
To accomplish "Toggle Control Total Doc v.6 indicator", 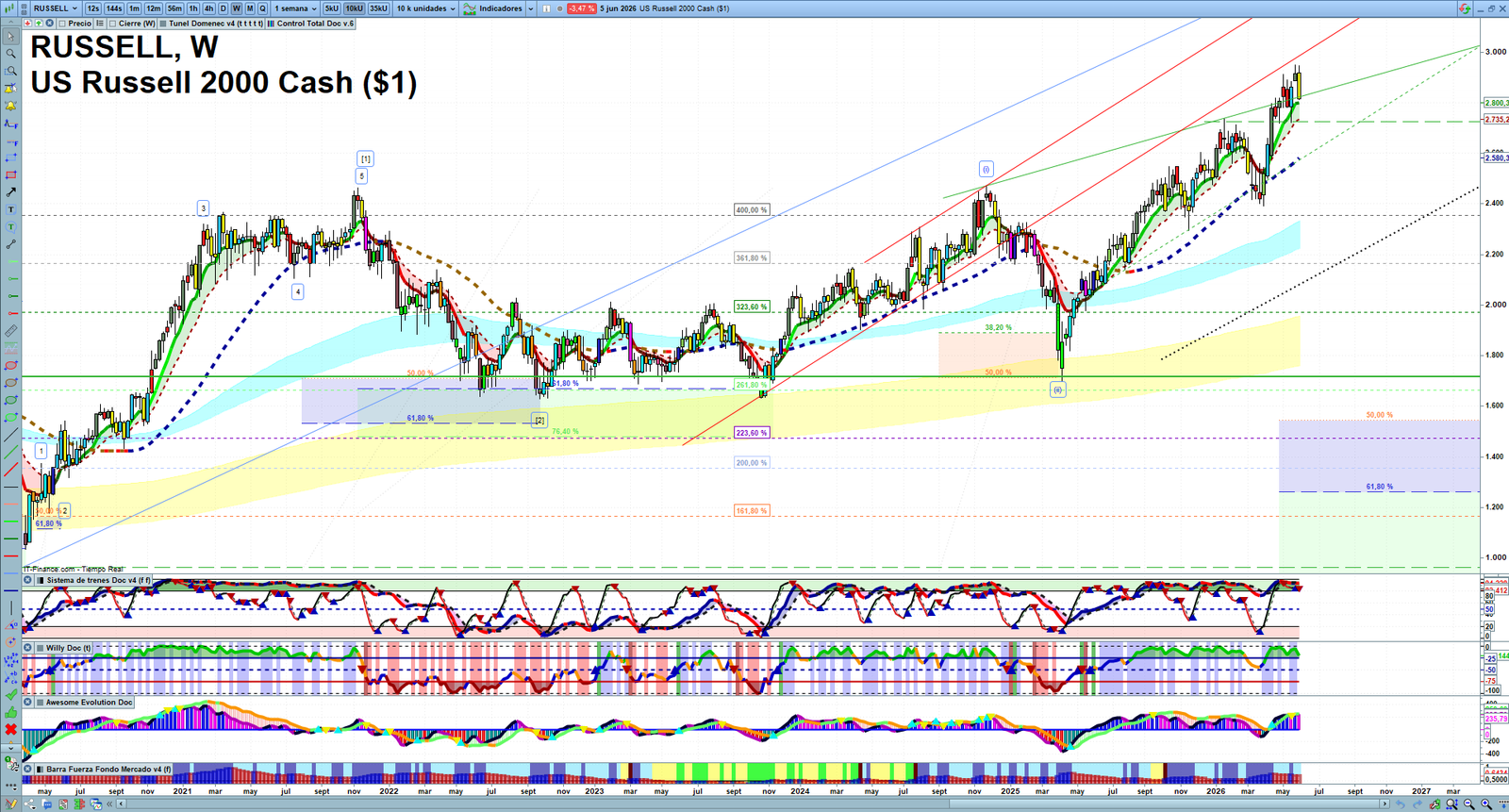I will click(x=272, y=24).
